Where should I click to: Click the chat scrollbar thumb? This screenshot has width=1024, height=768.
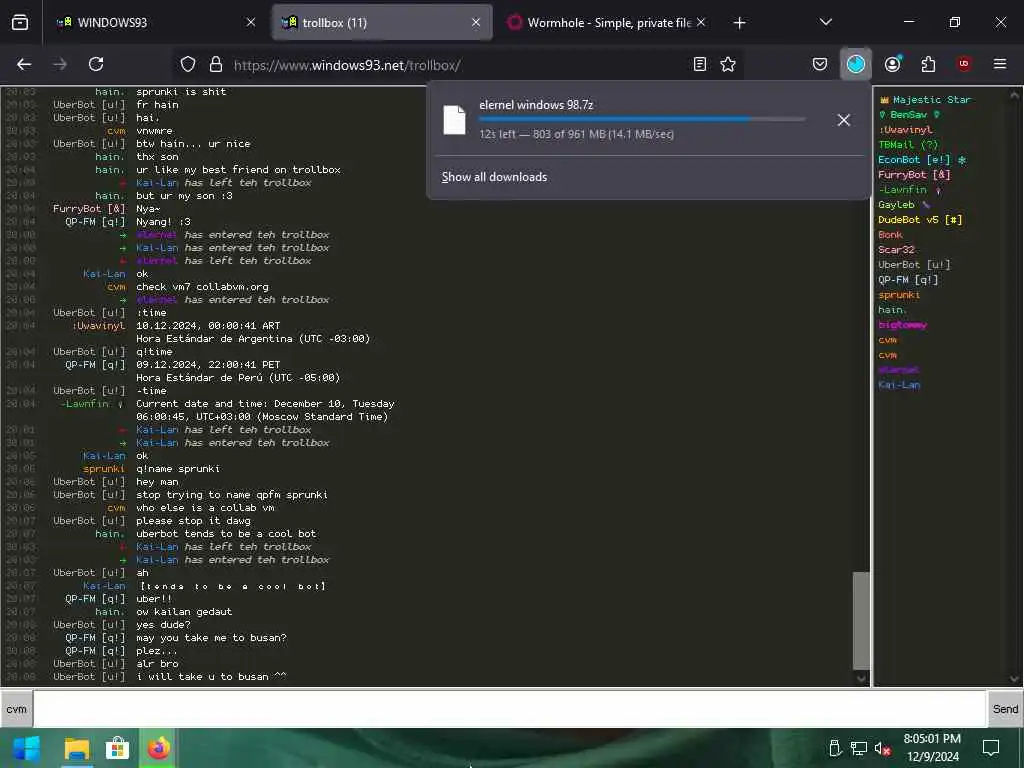[861, 621]
